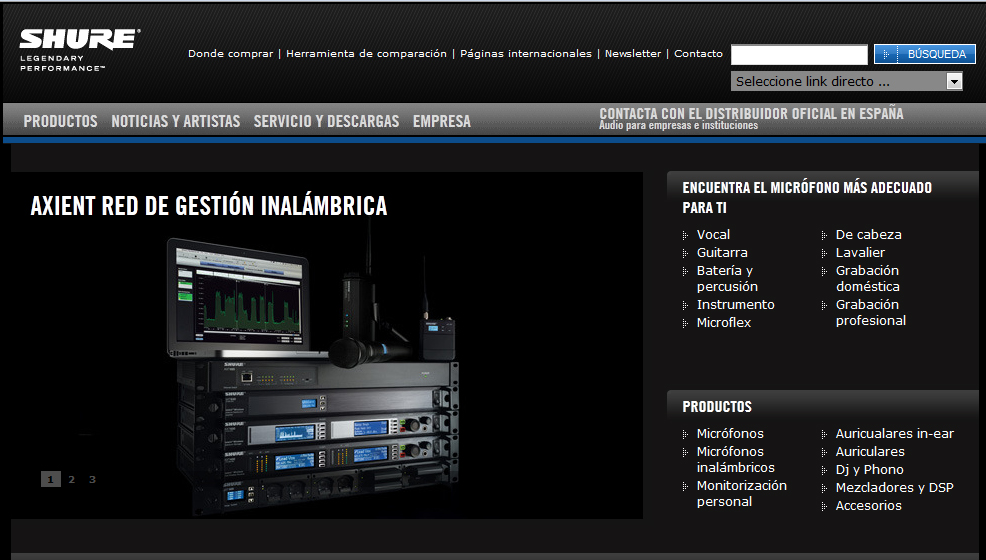Open the Contacto link

698,54
